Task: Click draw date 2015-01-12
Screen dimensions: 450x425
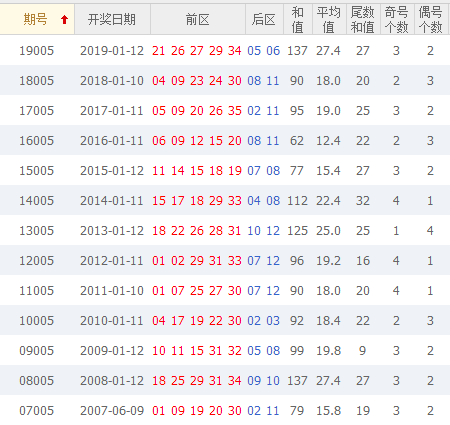Action: pyautogui.click(x=112, y=171)
